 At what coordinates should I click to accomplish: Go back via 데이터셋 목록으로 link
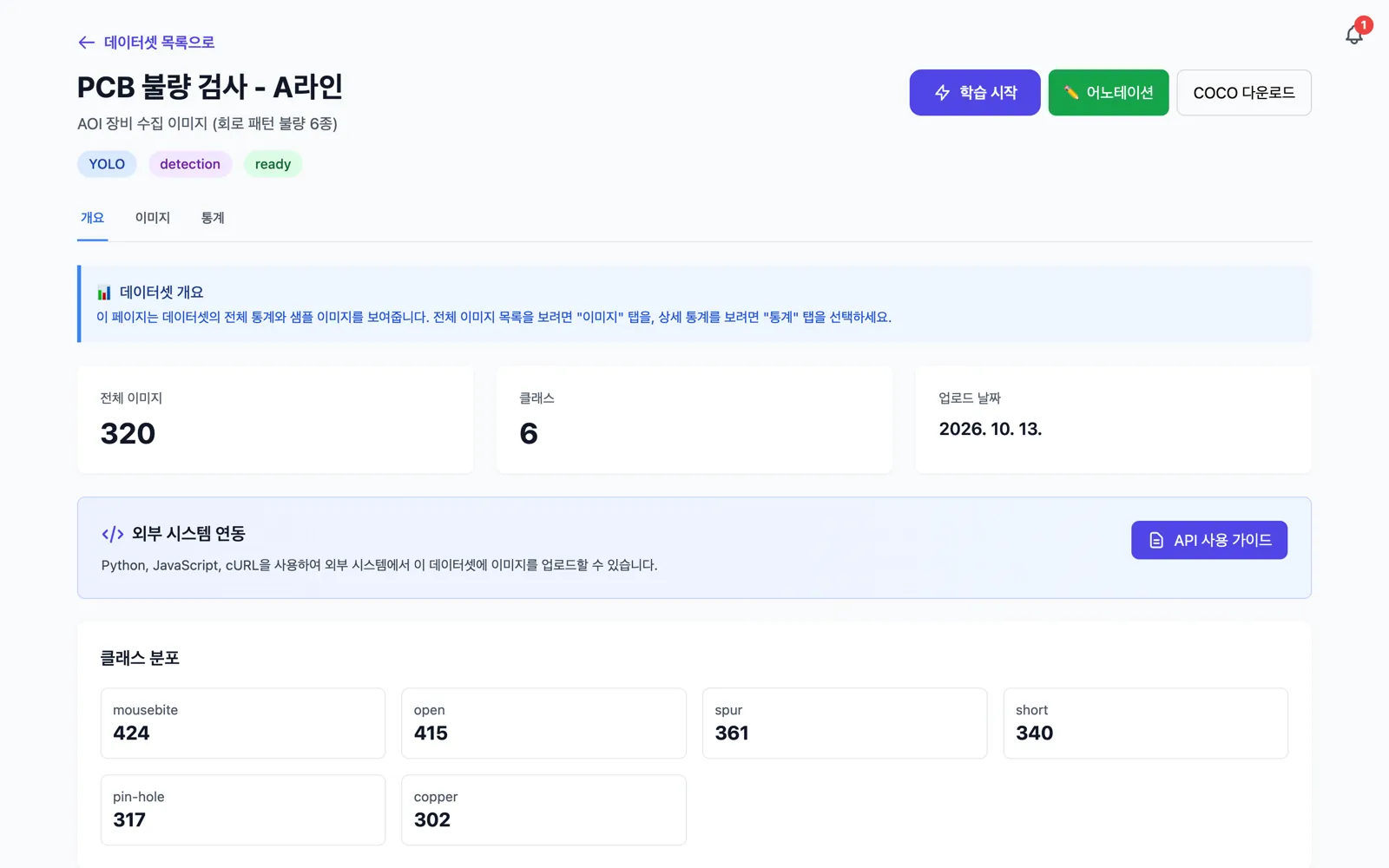[159, 43]
